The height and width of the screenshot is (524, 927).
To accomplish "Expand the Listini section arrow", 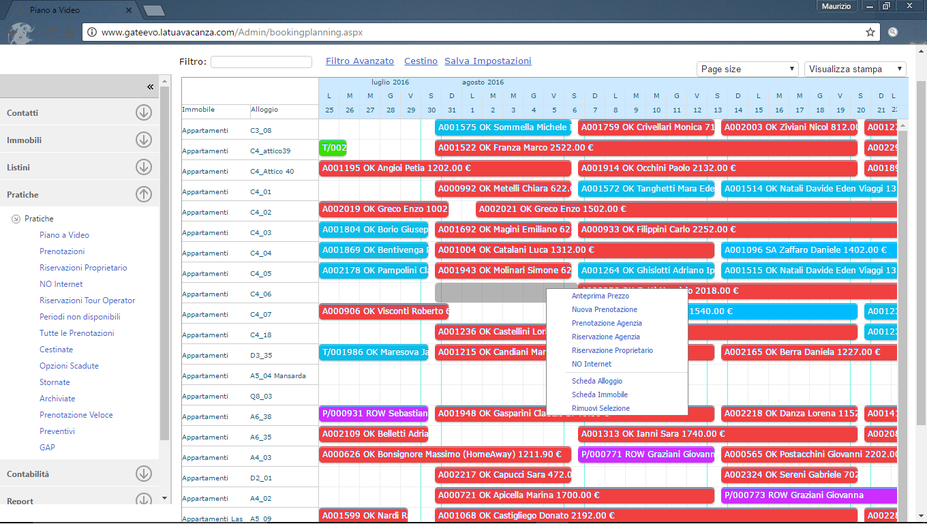I will (144, 167).
